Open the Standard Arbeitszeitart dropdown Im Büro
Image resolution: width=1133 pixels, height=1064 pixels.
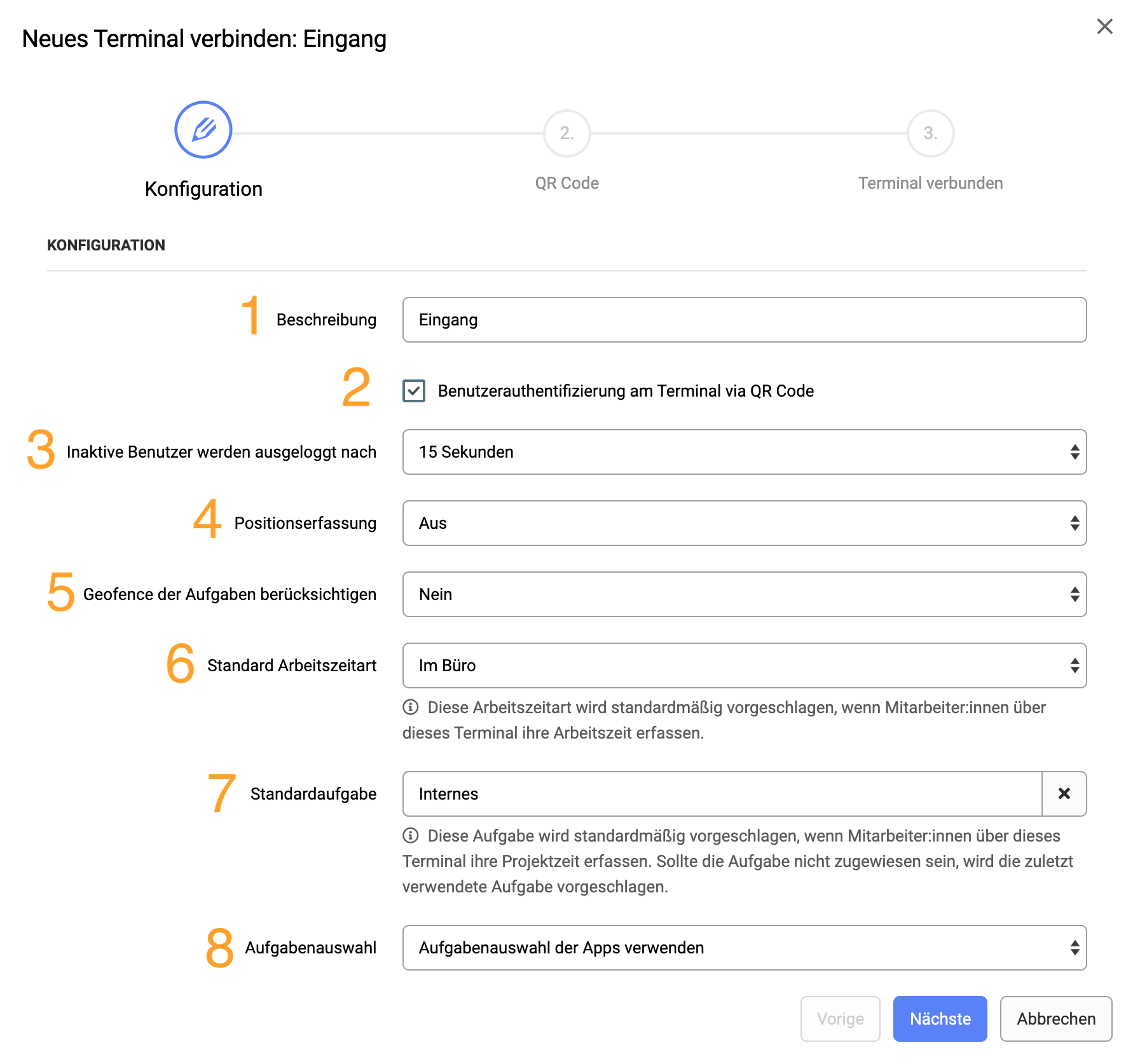pyautogui.click(x=745, y=665)
